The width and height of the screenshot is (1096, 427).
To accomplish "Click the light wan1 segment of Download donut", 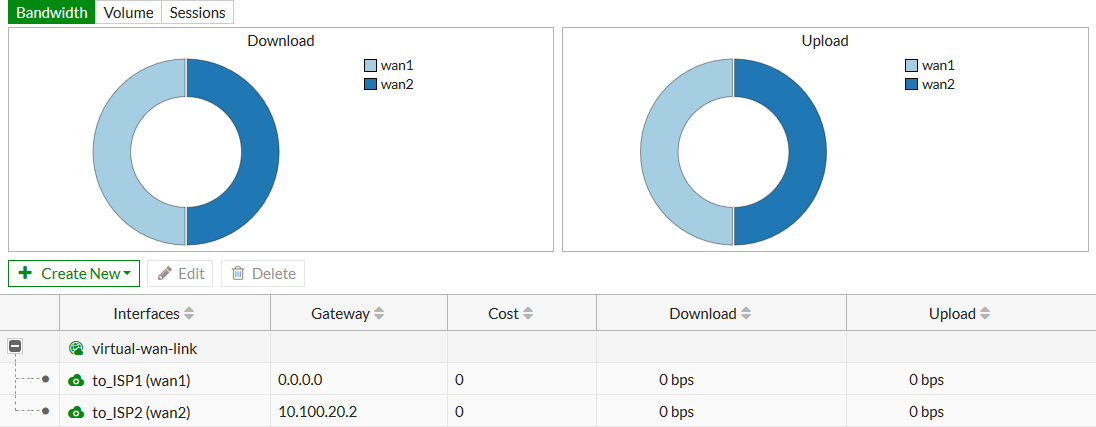I will [x=112, y=152].
